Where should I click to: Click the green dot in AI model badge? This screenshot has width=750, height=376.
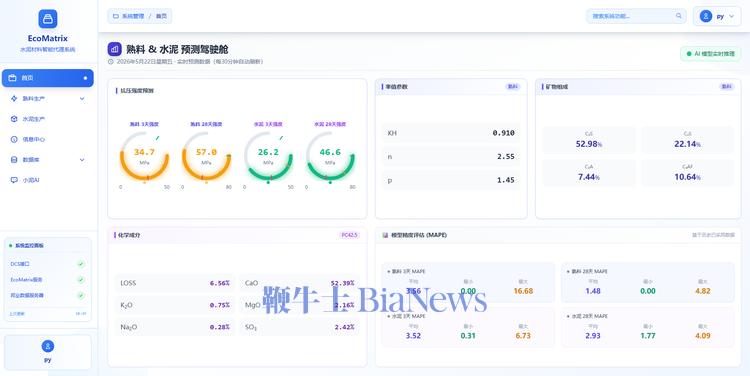coord(689,54)
